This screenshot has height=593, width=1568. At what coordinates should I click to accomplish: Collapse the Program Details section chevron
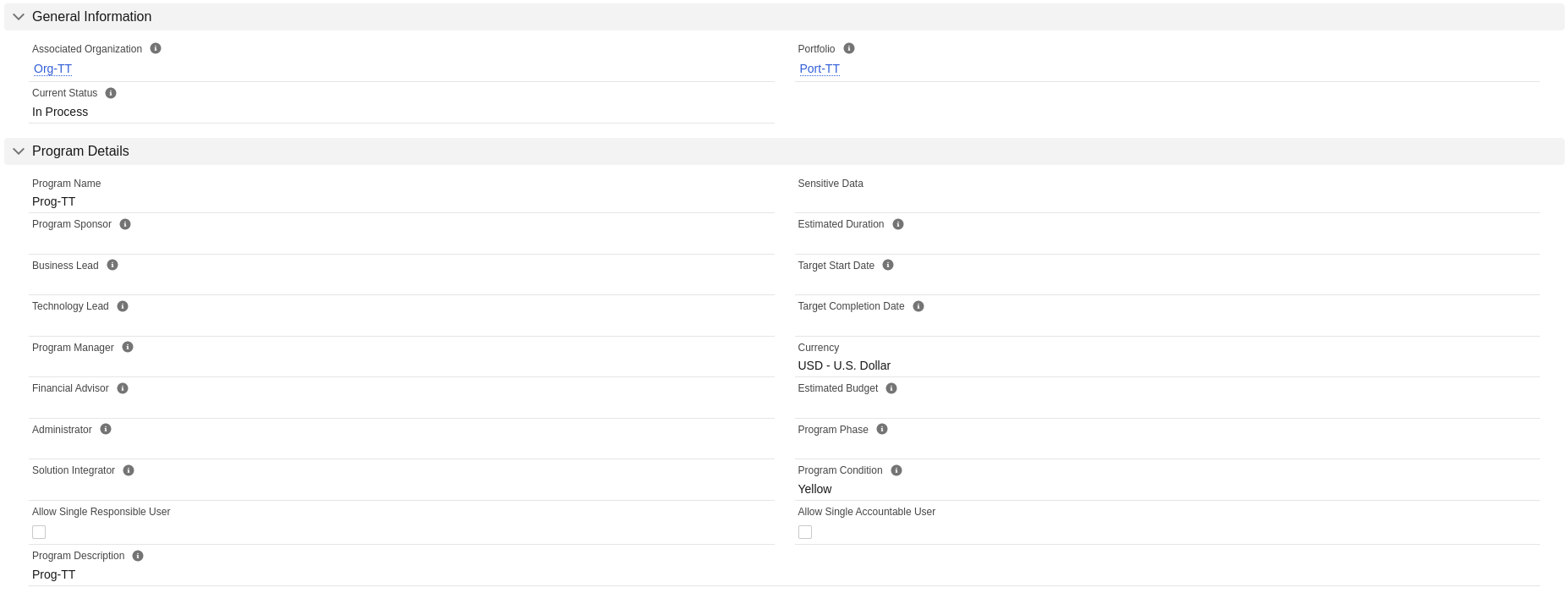(19, 151)
